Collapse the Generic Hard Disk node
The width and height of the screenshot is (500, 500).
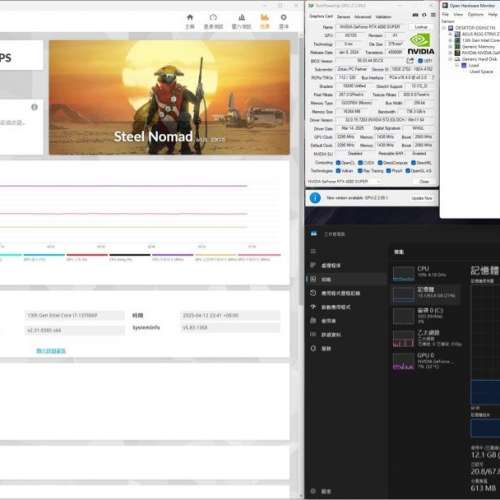[x=450, y=59]
